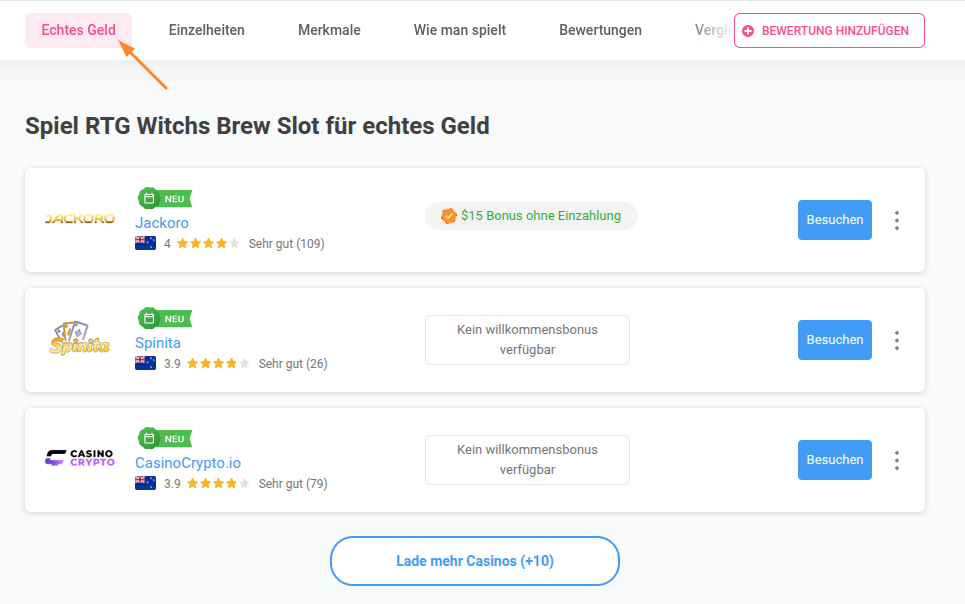Open the three-dot menu for CasinoCrypto.io
Image resolution: width=965 pixels, height=604 pixels.
click(897, 460)
